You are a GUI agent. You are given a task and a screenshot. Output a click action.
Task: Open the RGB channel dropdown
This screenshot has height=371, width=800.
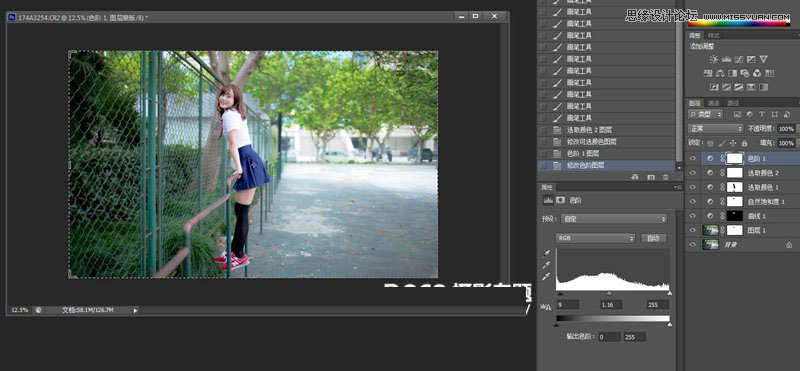[x=595, y=238]
